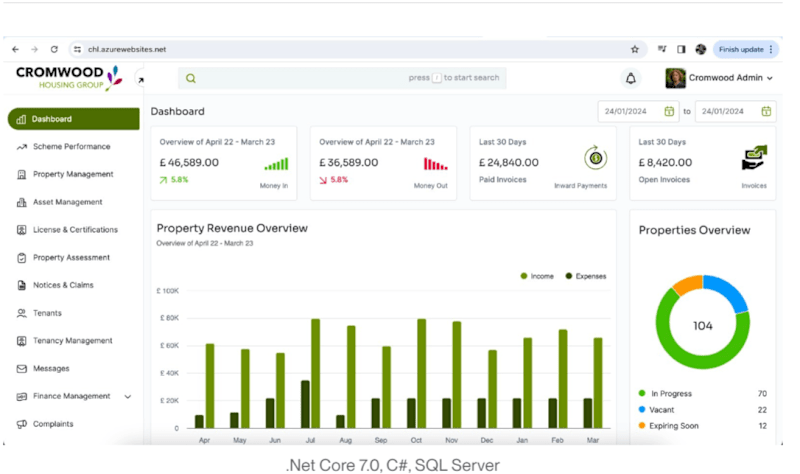Toggle the Income legend entry
The image size is (800, 474).
(537, 276)
